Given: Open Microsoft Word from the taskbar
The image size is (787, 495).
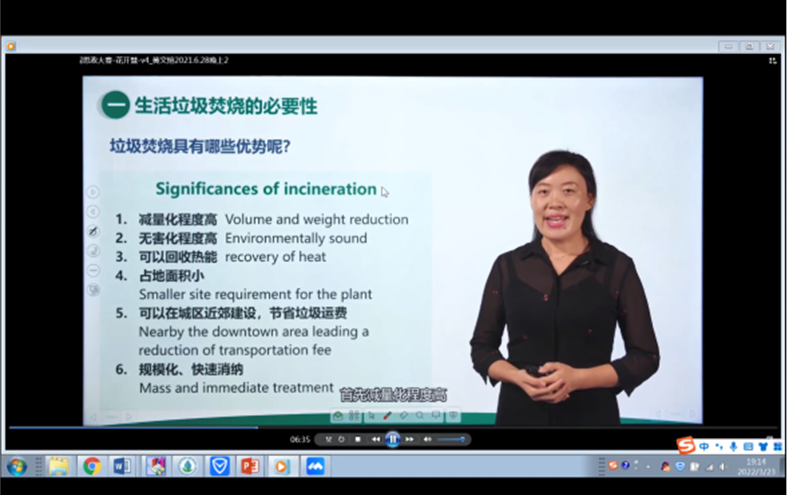Looking at the screenshot, I should coord(122,466).
